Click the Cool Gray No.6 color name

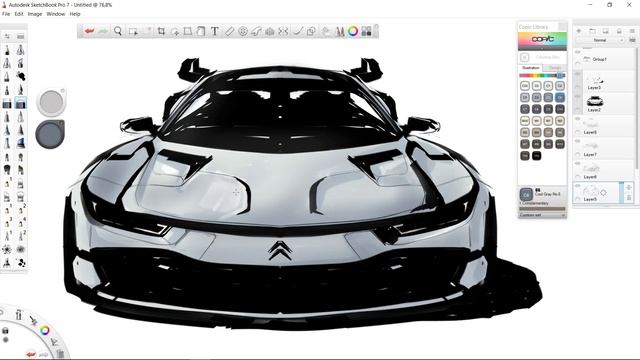(x=548, y=194)
